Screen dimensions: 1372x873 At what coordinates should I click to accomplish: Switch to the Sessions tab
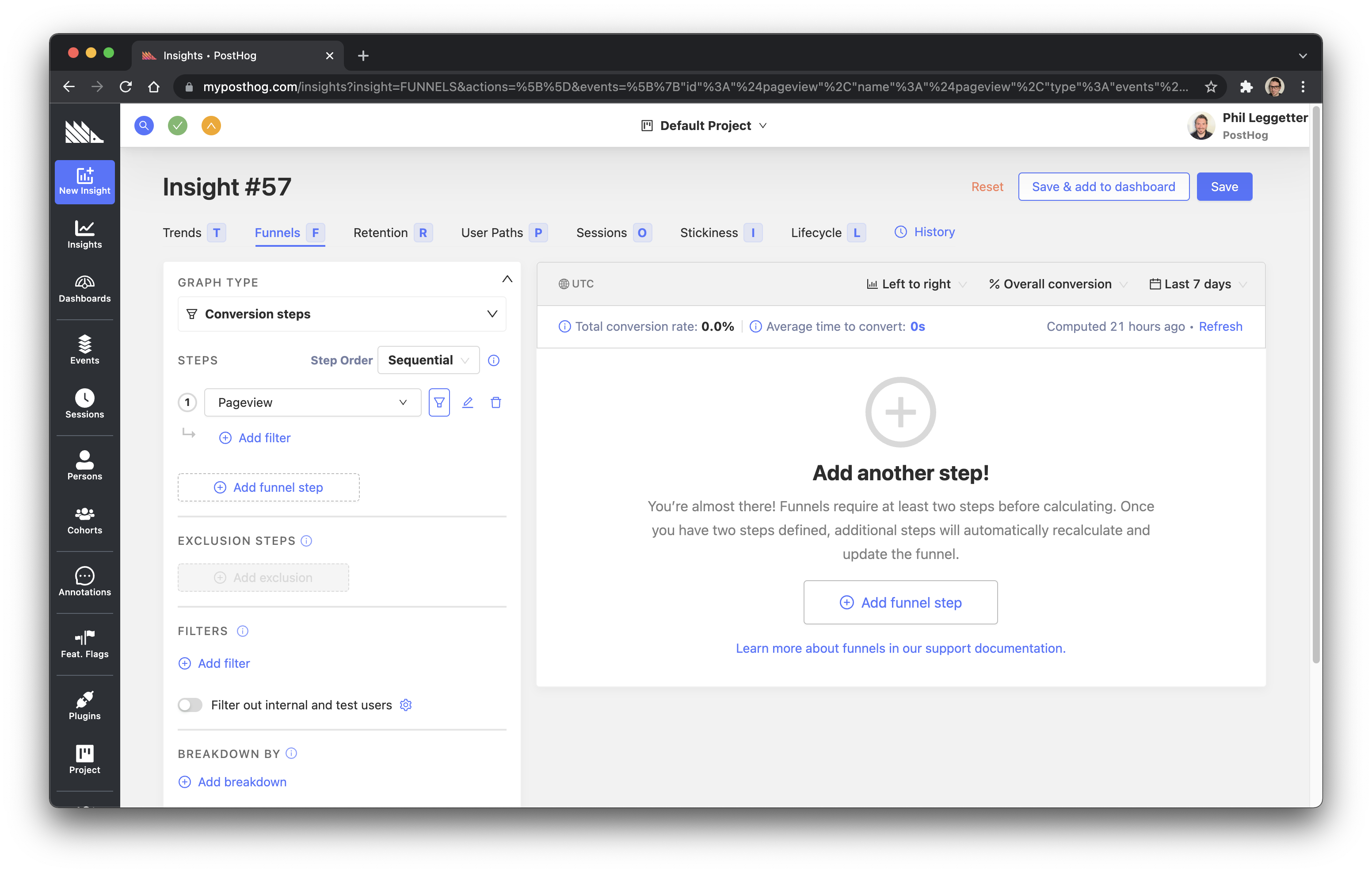[x=614, y=233]
